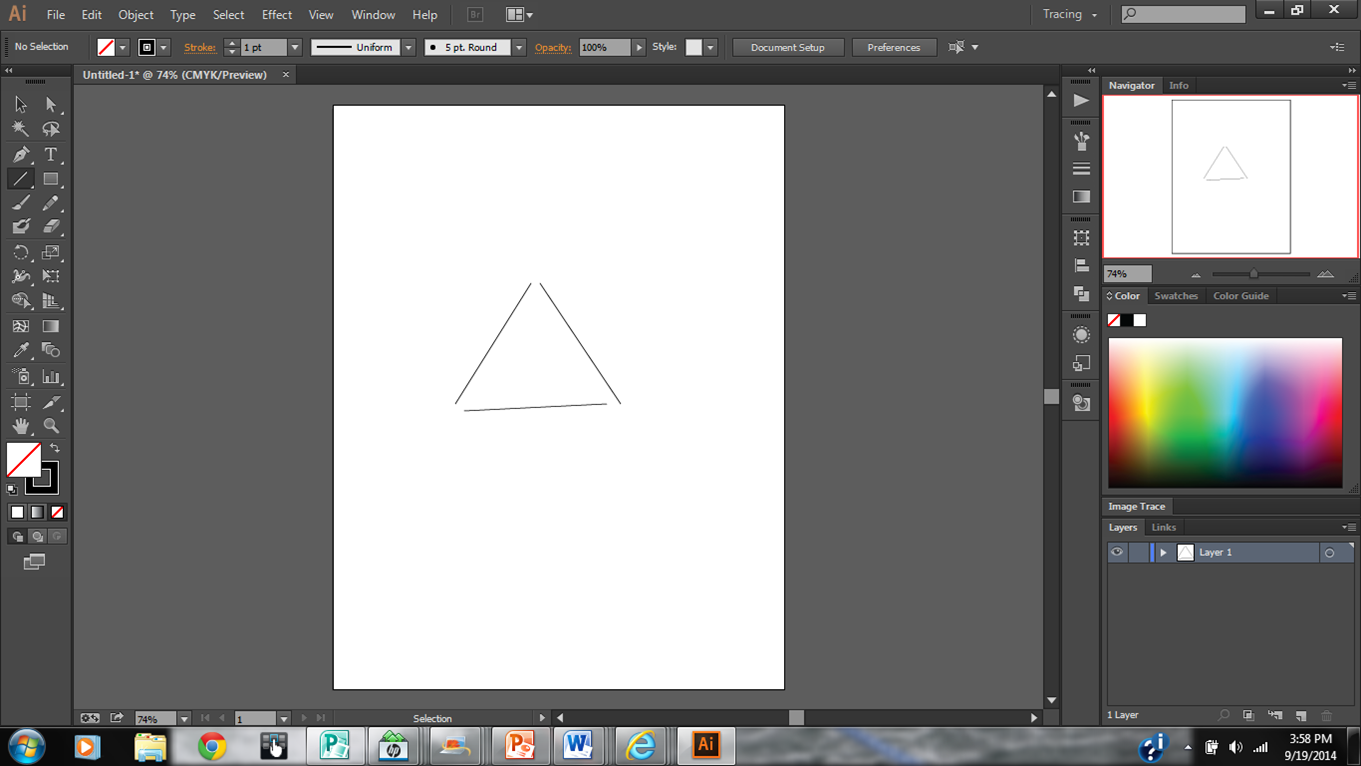Switch to the Info tab

tap(1179, 85)
